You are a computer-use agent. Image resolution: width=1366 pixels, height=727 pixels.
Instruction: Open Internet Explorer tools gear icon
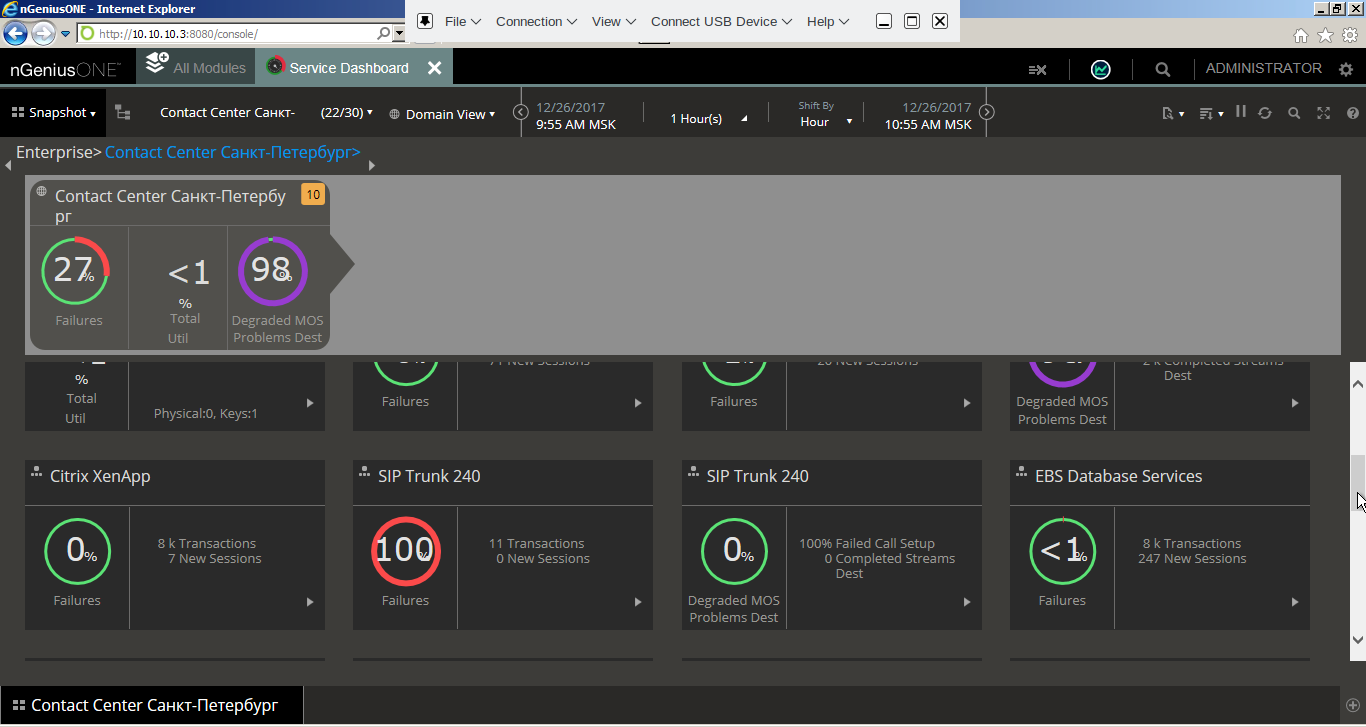click(1350, 35)
